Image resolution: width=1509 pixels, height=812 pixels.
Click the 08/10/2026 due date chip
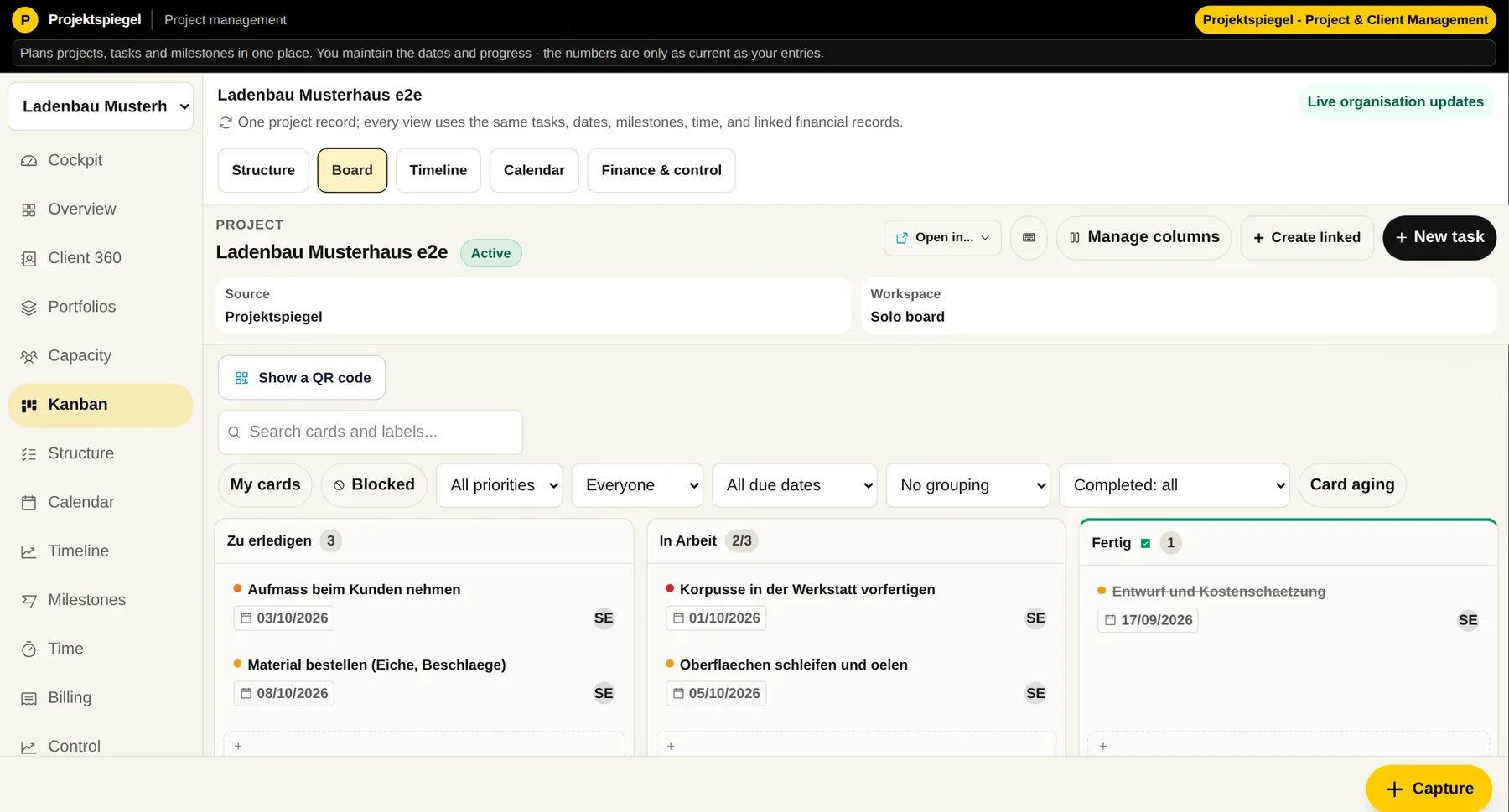pyautogui.click(x=284, y=694)
